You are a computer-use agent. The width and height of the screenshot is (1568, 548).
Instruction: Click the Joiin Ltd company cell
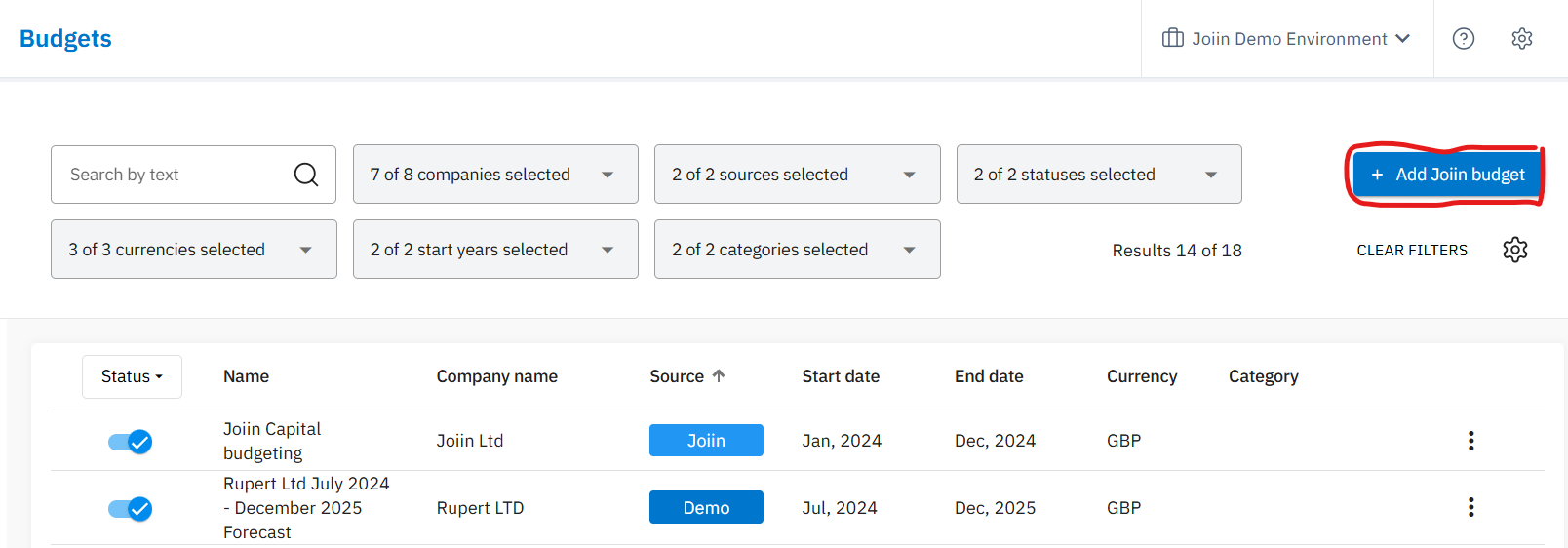469,441
